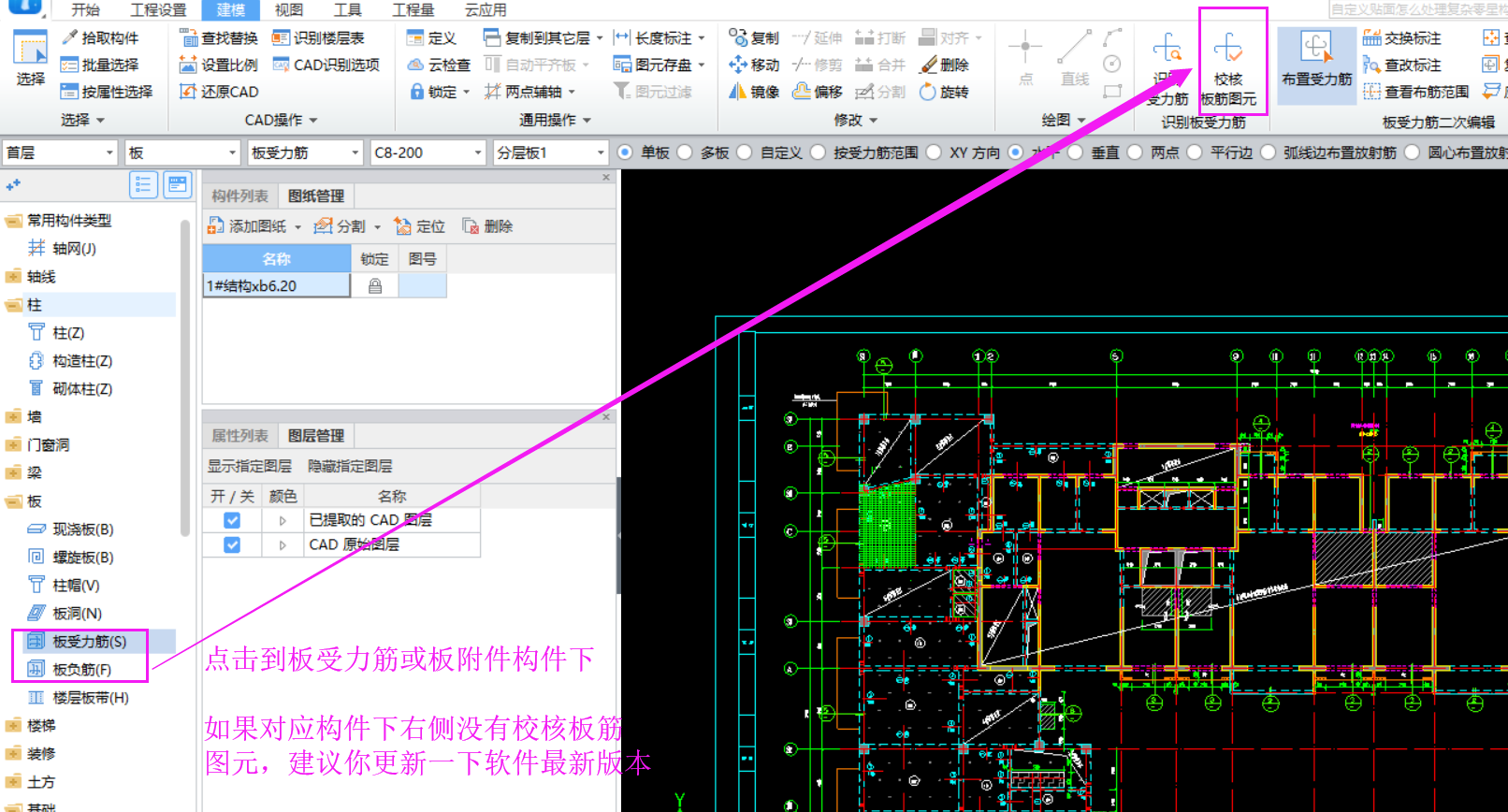The height and width of the screenshot is (812, 1508).
Task: Click 按属性选择 select by property
Action: tap(107, 92)
